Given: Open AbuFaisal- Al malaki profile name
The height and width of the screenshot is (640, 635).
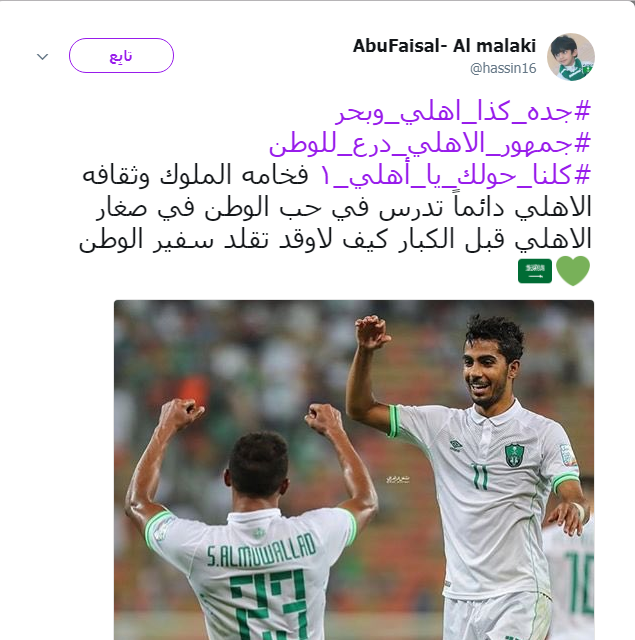Looking at the screenshot, I should pos(444,46).
